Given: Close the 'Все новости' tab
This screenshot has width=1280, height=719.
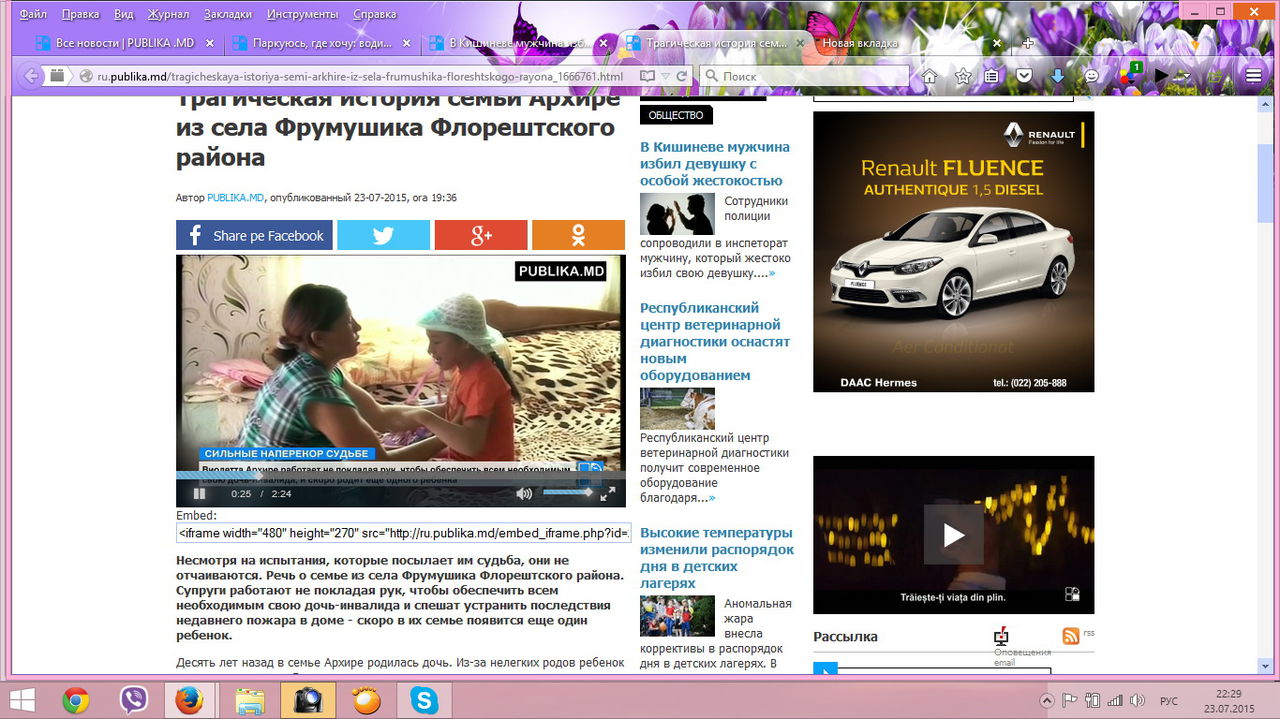Looking at the screenshot, I should click(x=209, y=43).
